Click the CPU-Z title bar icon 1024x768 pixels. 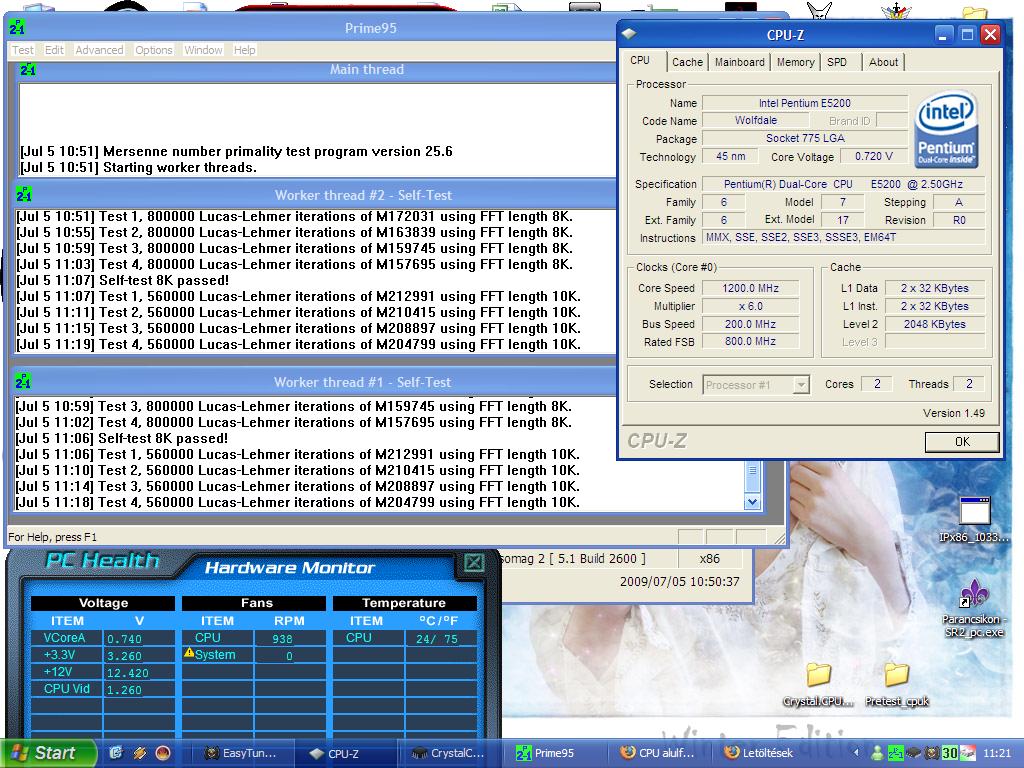click(x=629, y=34)
